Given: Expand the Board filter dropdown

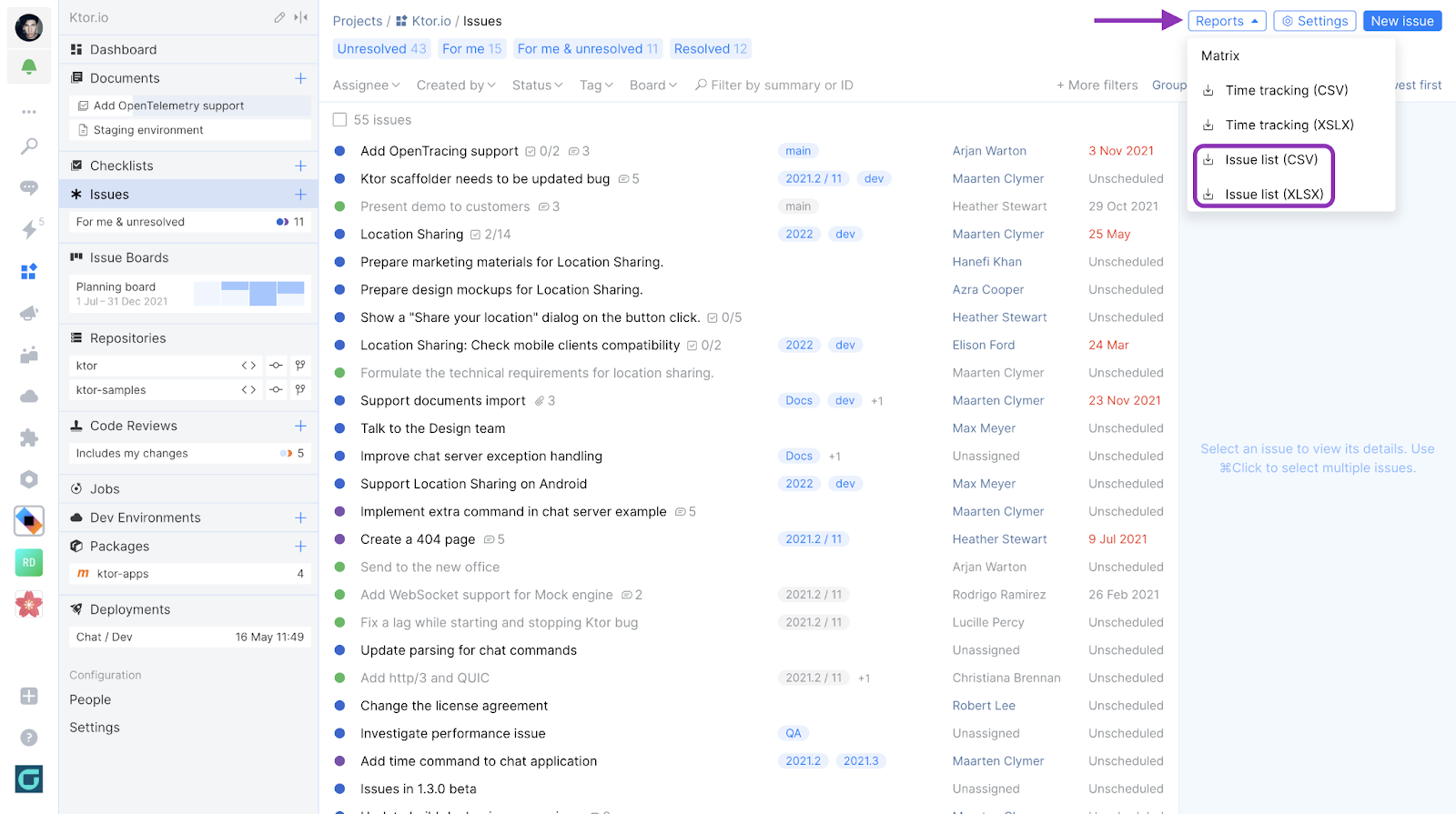Looking at the screenshot, I should (653, 85).
